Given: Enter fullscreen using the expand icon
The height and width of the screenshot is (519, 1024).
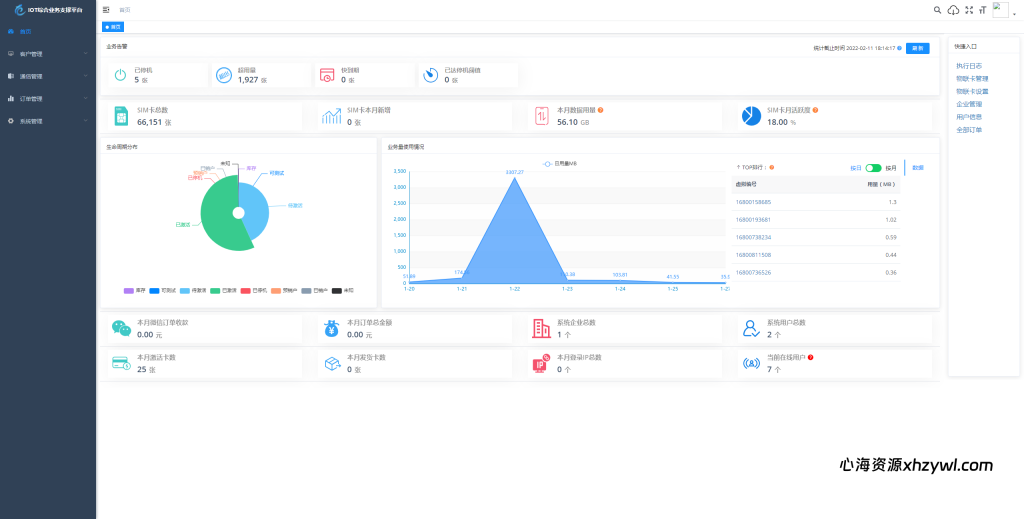Looking at the screenshot, I should (x=968, y=10).
